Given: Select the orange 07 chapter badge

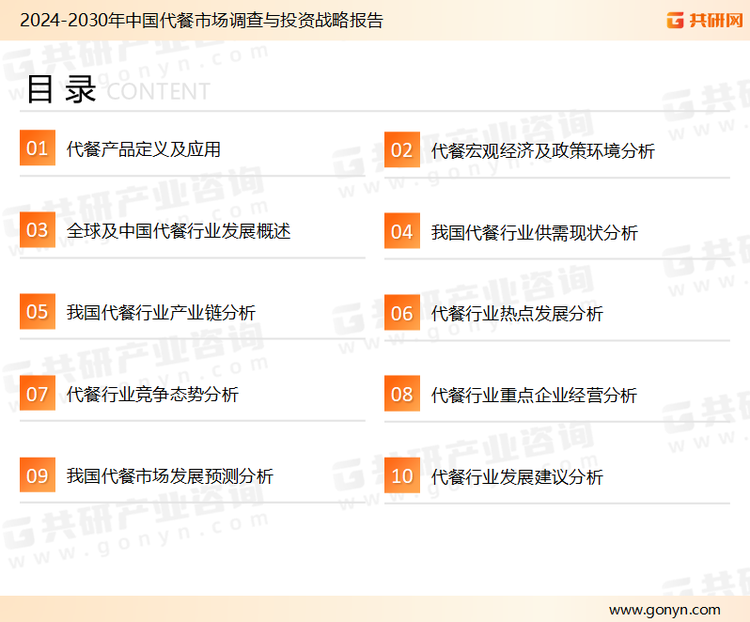Looking at the screenshot, I should coord(37,393).
